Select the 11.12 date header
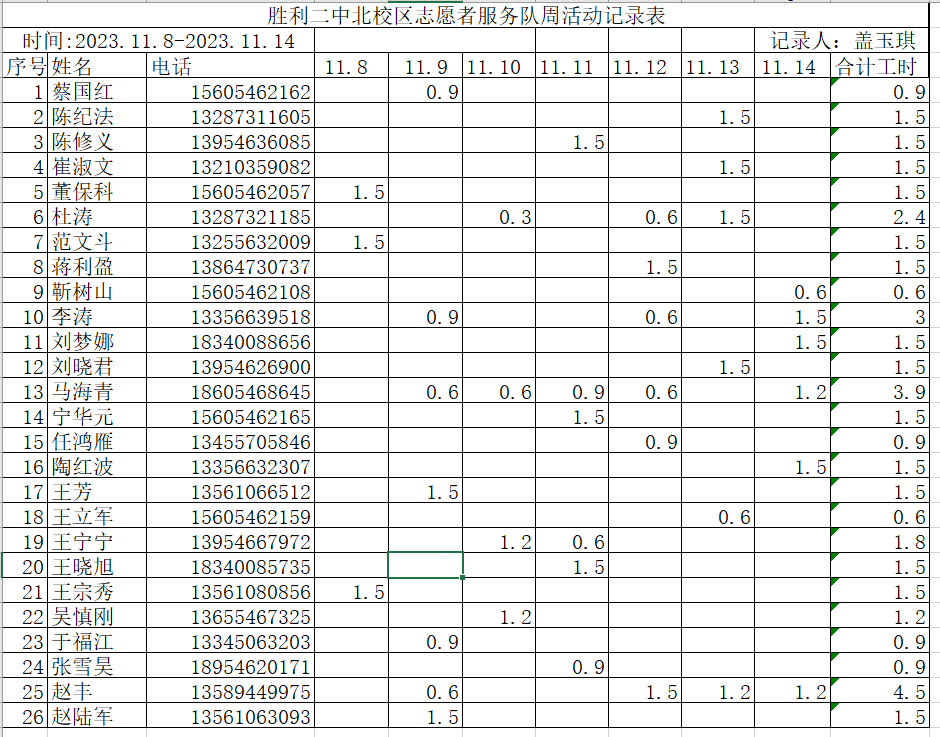The width and height of the screenshot is (940, 737). [645, 66]
